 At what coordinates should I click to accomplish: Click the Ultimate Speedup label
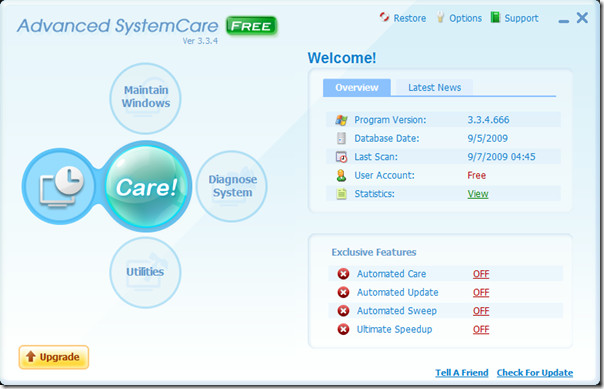click(x=394, y=329)
